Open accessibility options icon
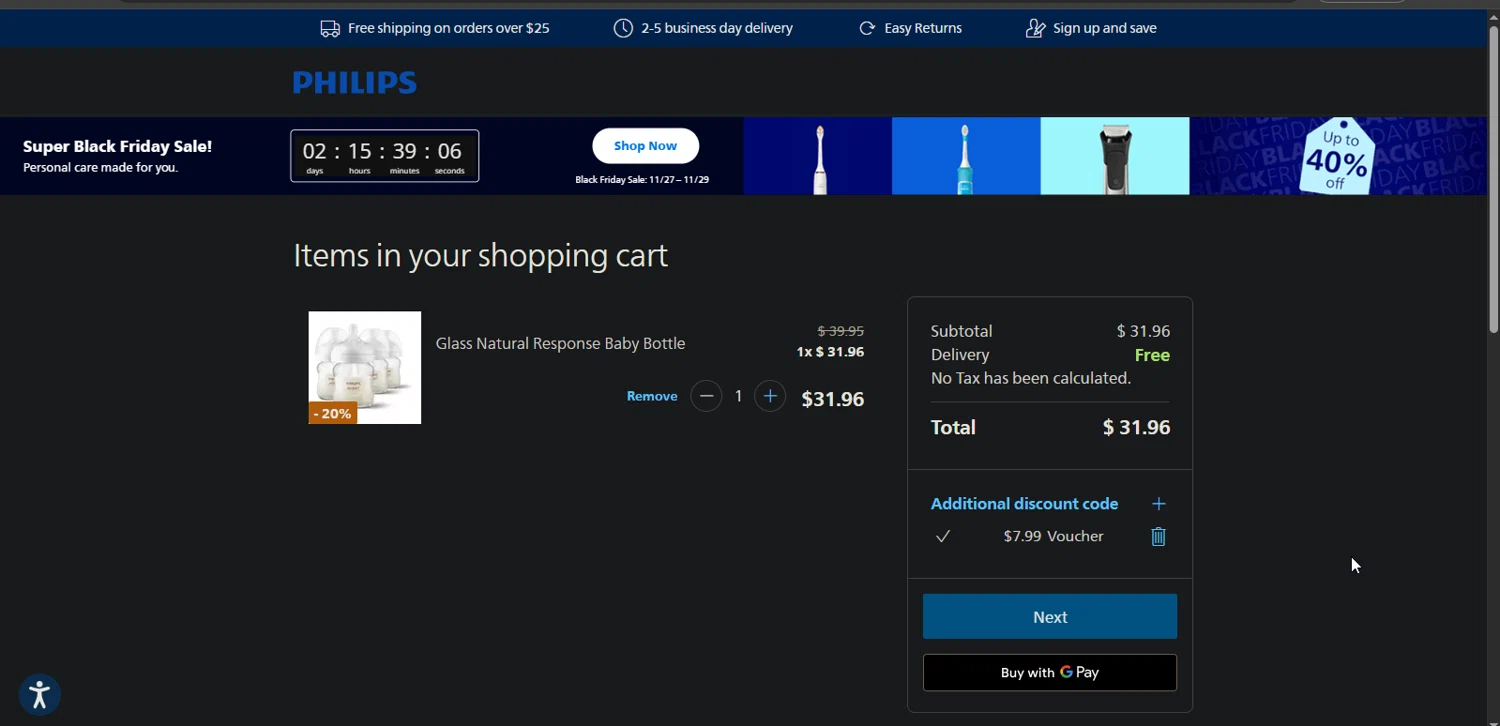Viewport: 1500px width, 726px height. (40, 694)
